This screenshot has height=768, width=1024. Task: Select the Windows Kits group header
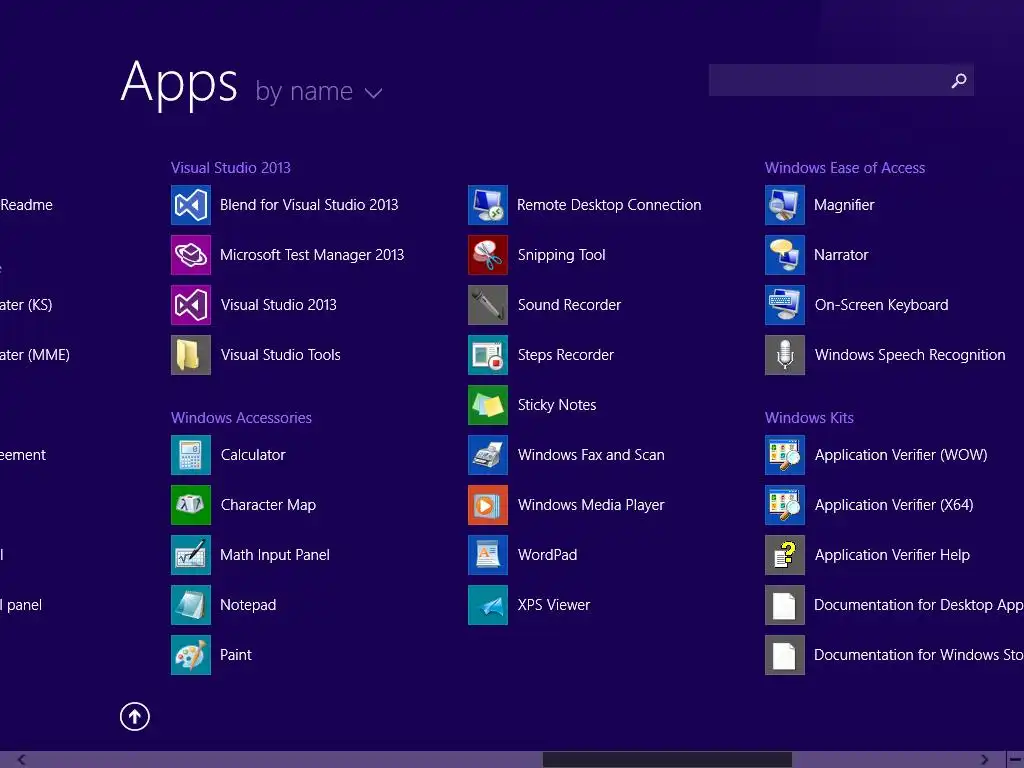point(809,418)
